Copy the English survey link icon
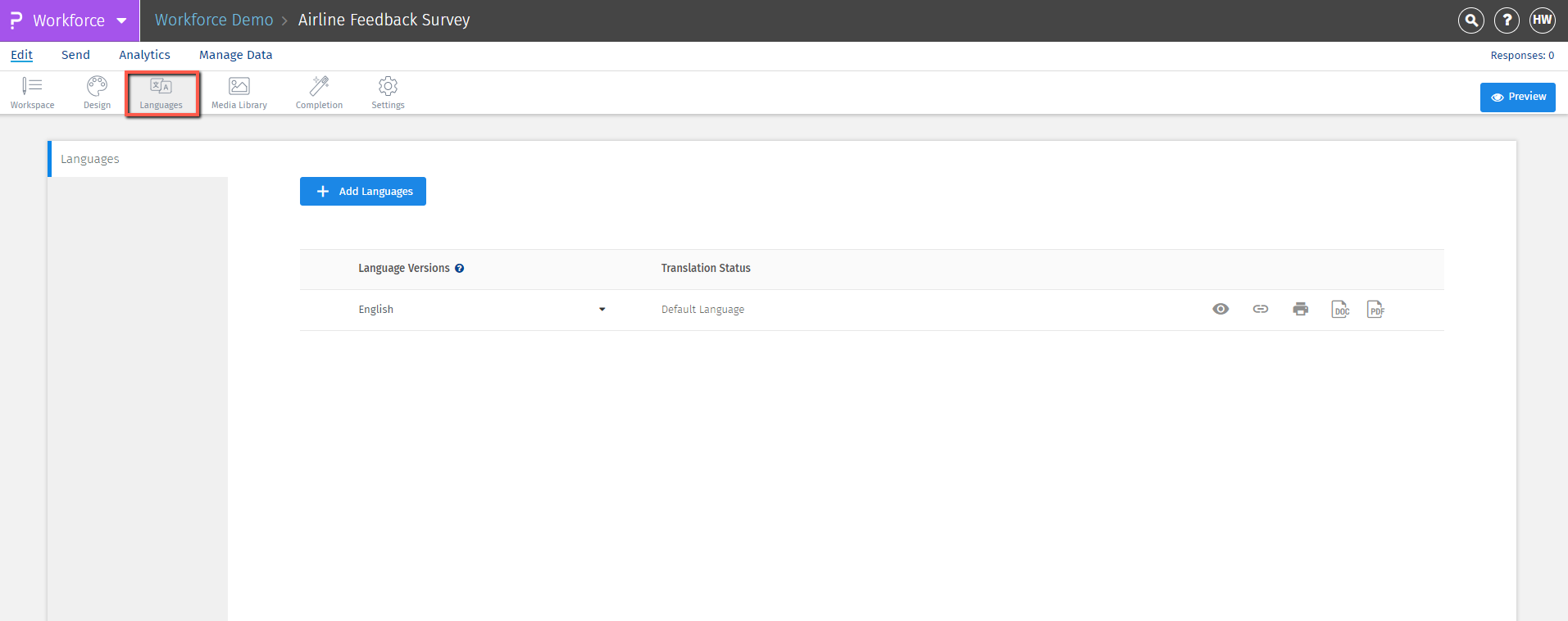1568x621 pixels. tap(1261, 309)
